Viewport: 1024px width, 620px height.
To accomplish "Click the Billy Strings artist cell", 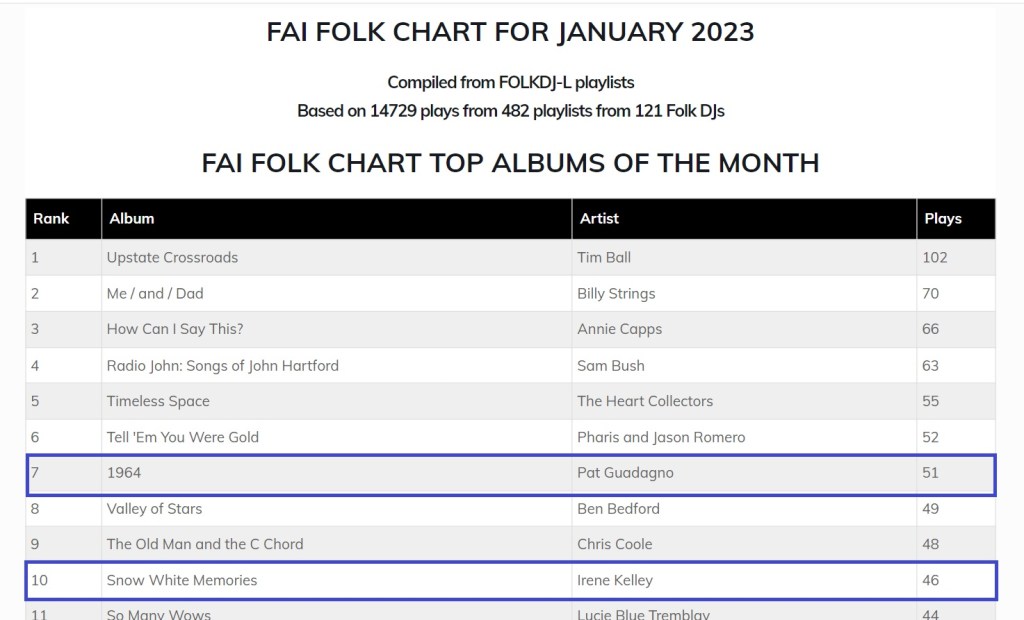I will 616,293.
